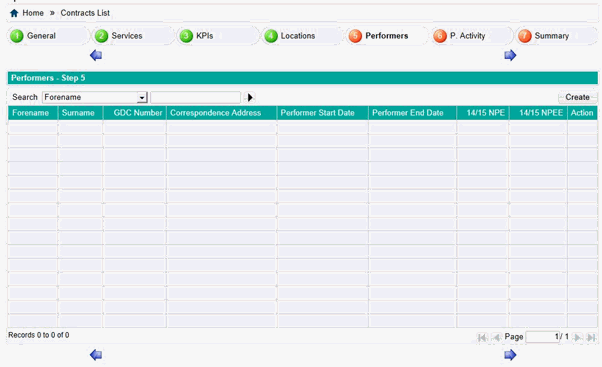The image size is (602, 367).
Task: Click the orange step 5 circle icon
Action: coord(355,36)
